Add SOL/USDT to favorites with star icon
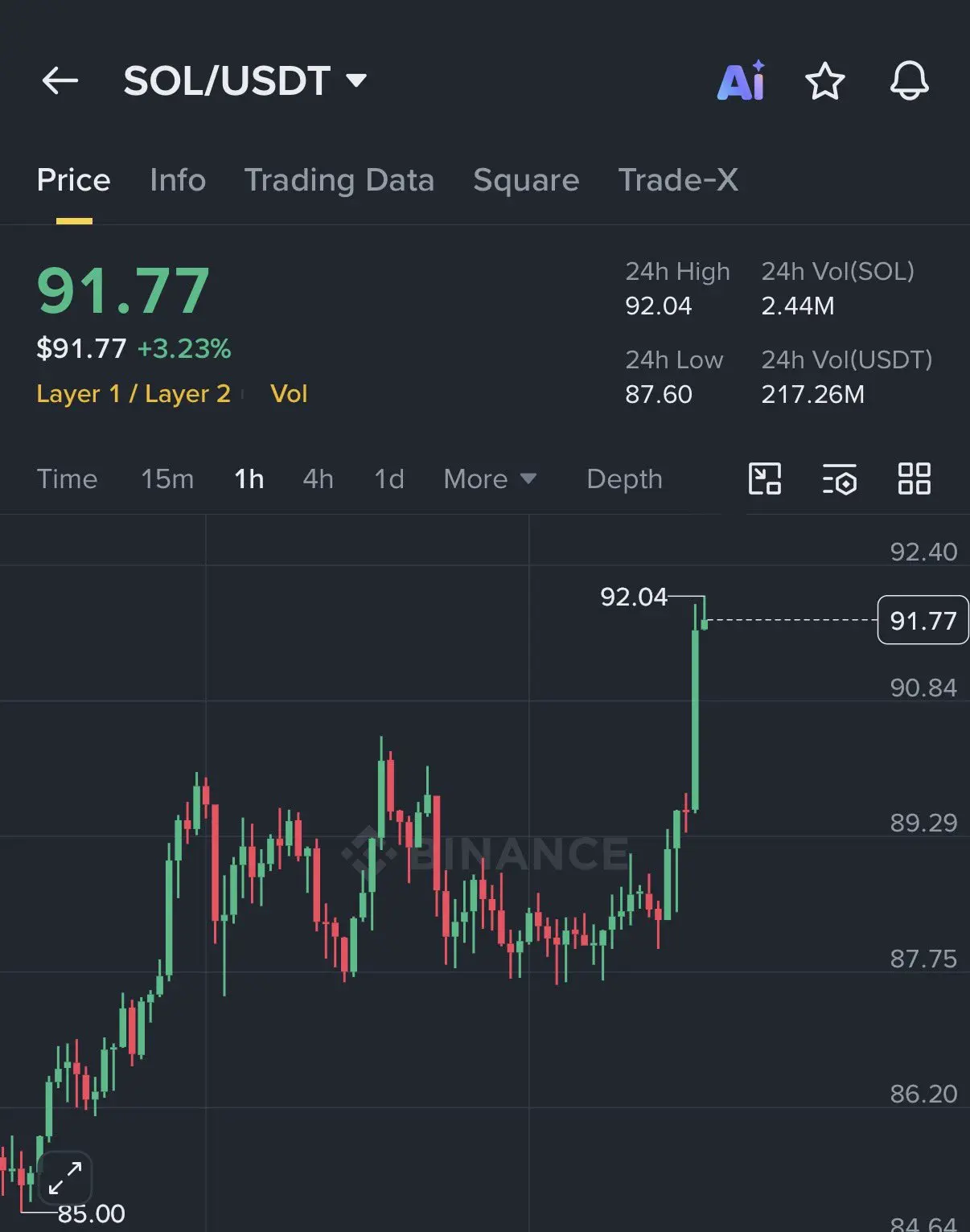 824,81
